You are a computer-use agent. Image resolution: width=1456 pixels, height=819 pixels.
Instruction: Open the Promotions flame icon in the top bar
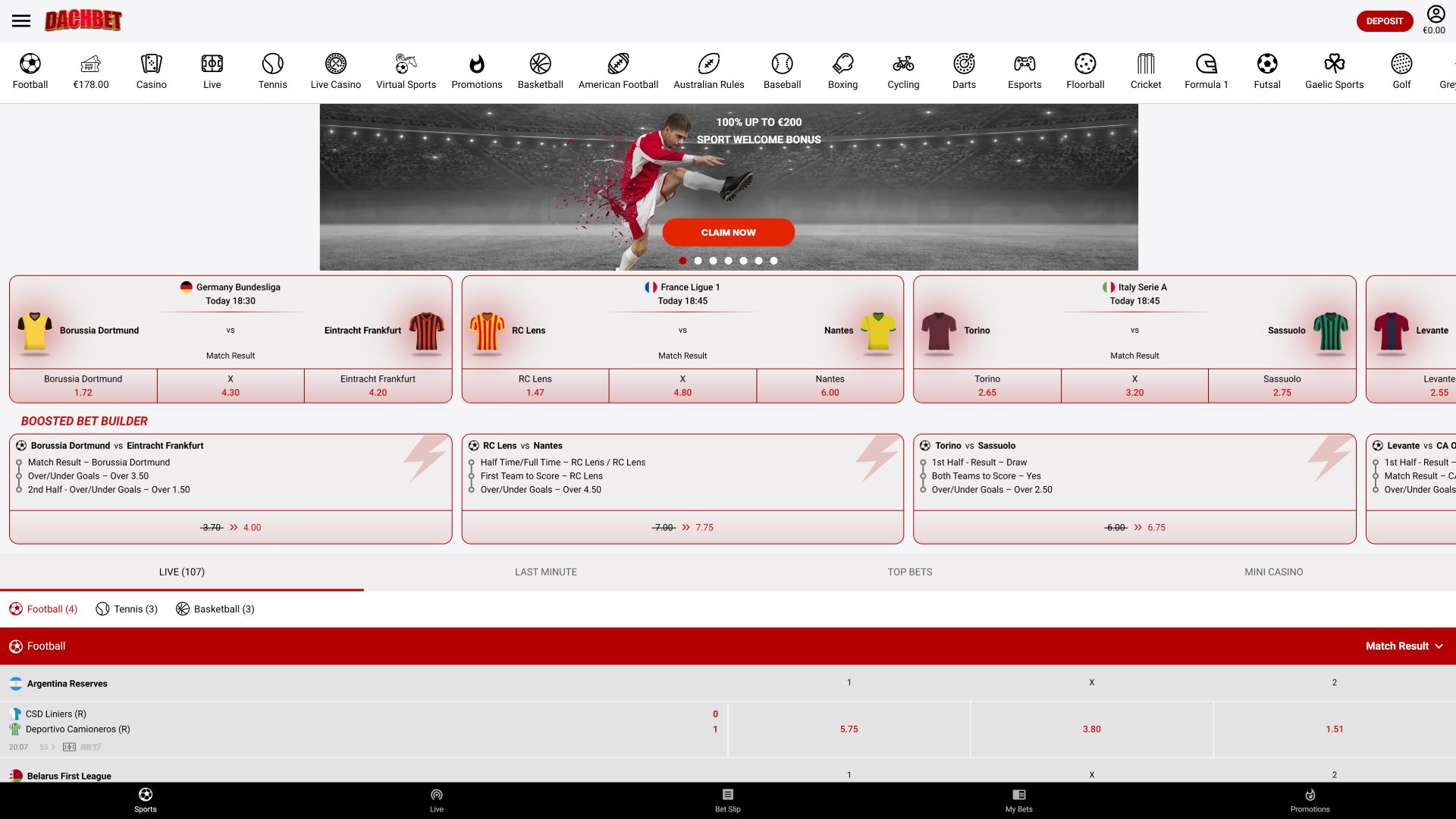(477, 71)
